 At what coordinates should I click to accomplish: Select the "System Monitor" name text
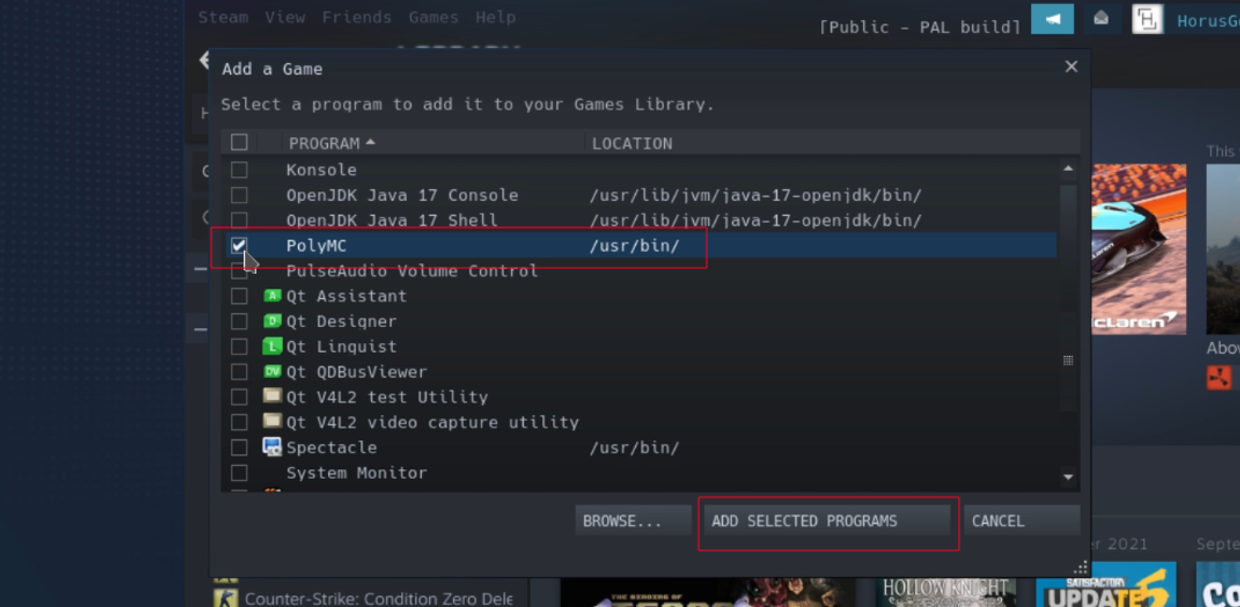pyautogui.click(x=356, y=473)
